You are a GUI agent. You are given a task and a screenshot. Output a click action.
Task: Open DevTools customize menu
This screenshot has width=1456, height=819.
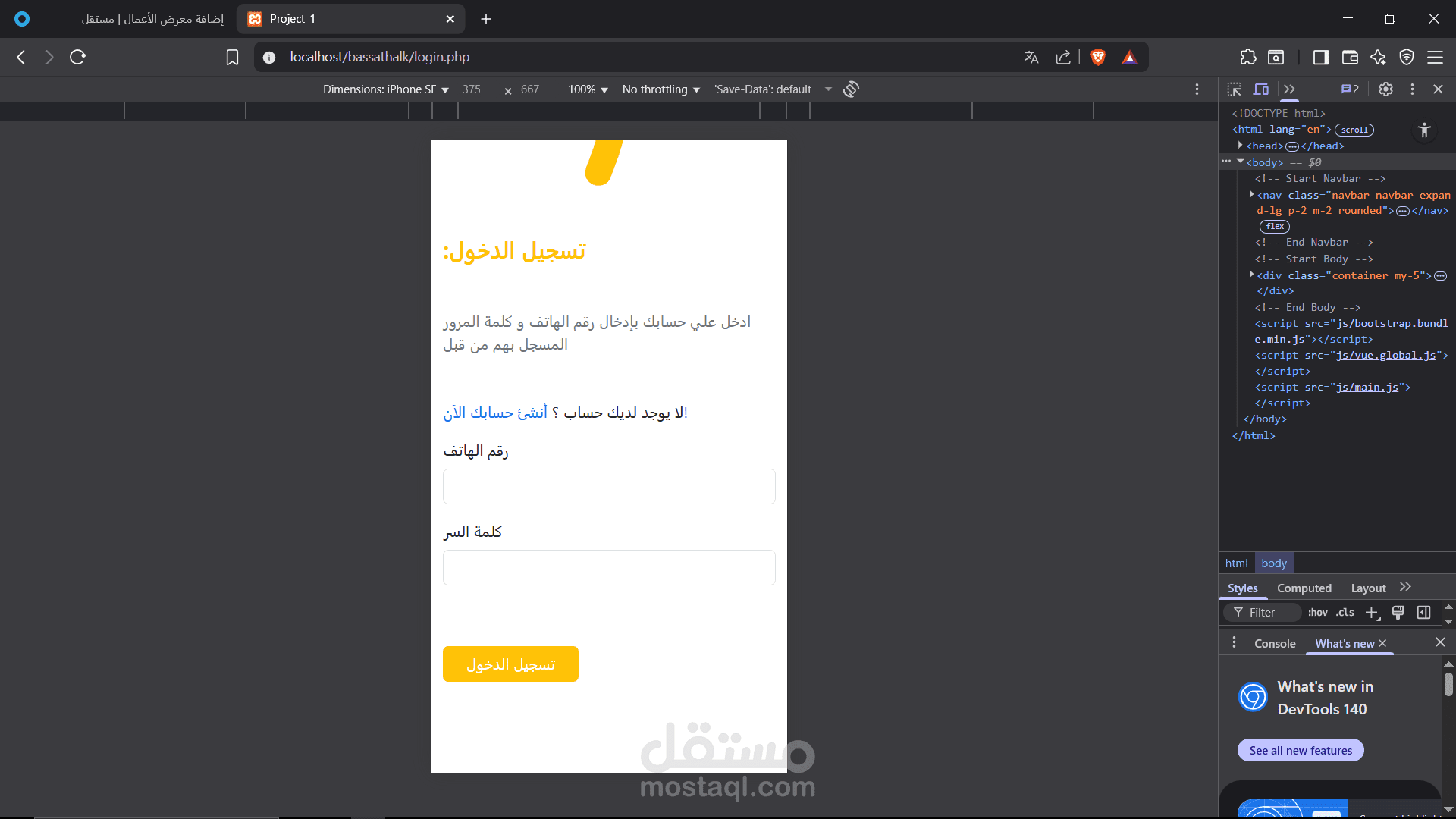pos(1412,89)
